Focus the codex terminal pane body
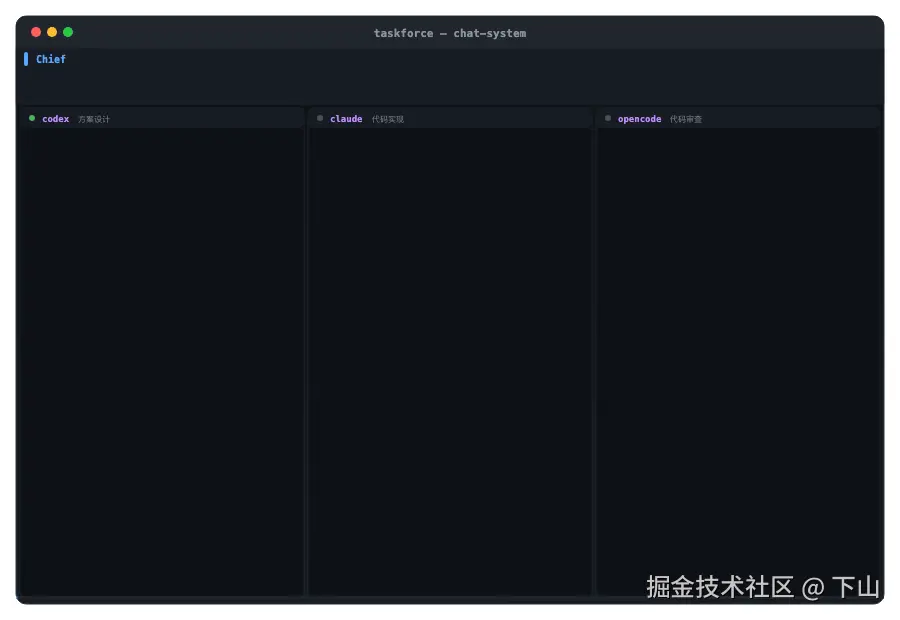This screenshot has height=620, width=900. pyautogui.click(x=162, y=362)
